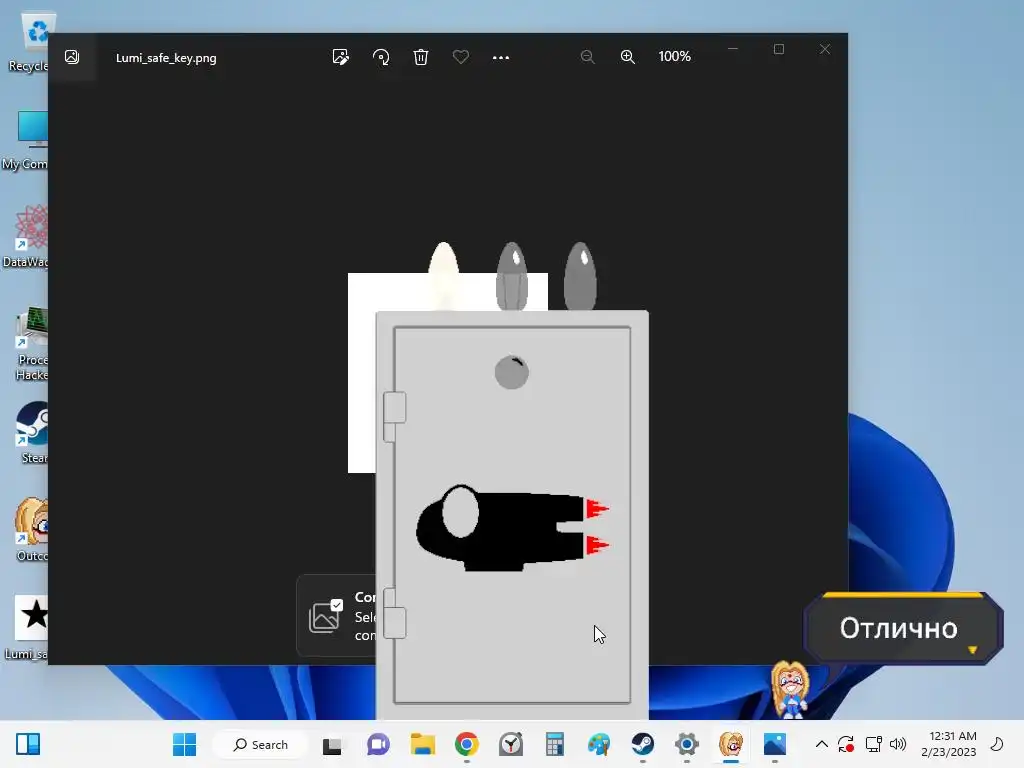Open the Widgets button on the taskbar
Image resolution: width=1024 pixels, height=768 pixels.
tap(28, 744)
